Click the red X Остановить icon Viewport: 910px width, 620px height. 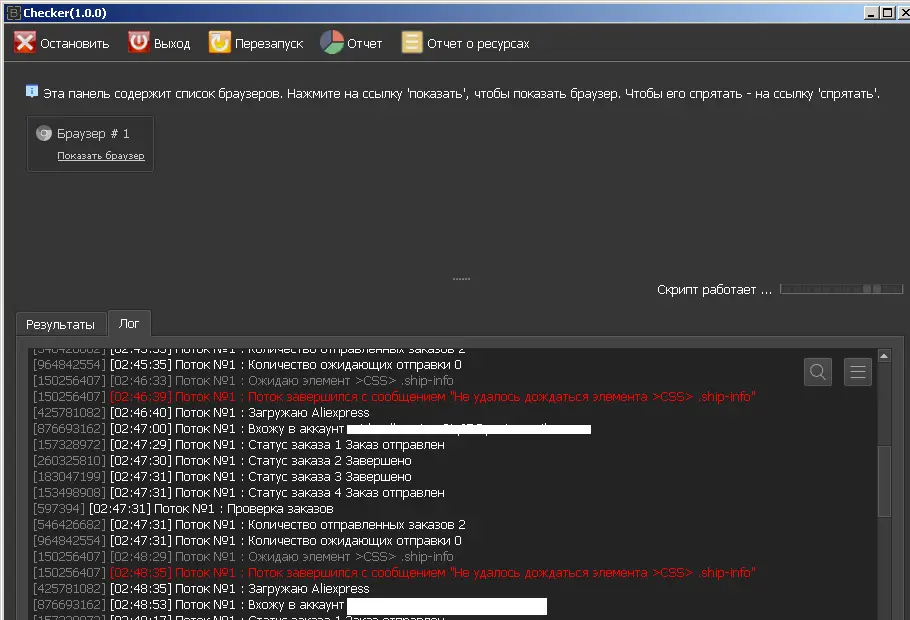click(x=25, y=42)
